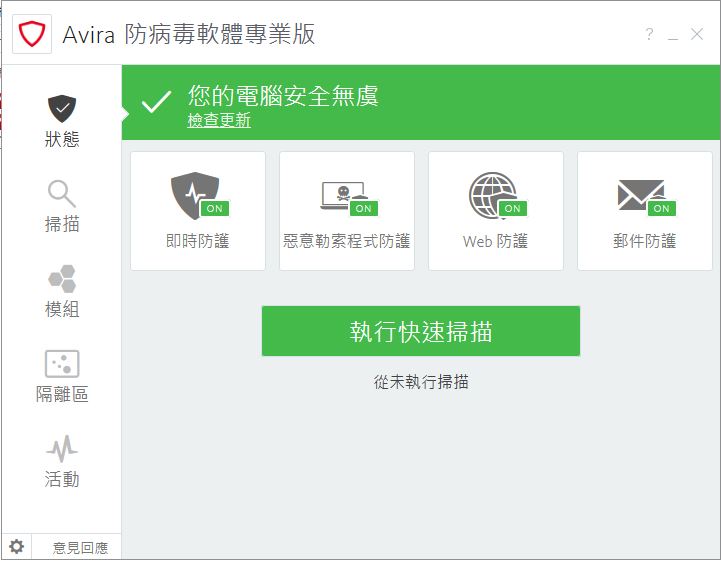Click the 從未執行掃描 status text
Image resolution: width=721 pixels, height=561 pixels.
pos(421,382)
